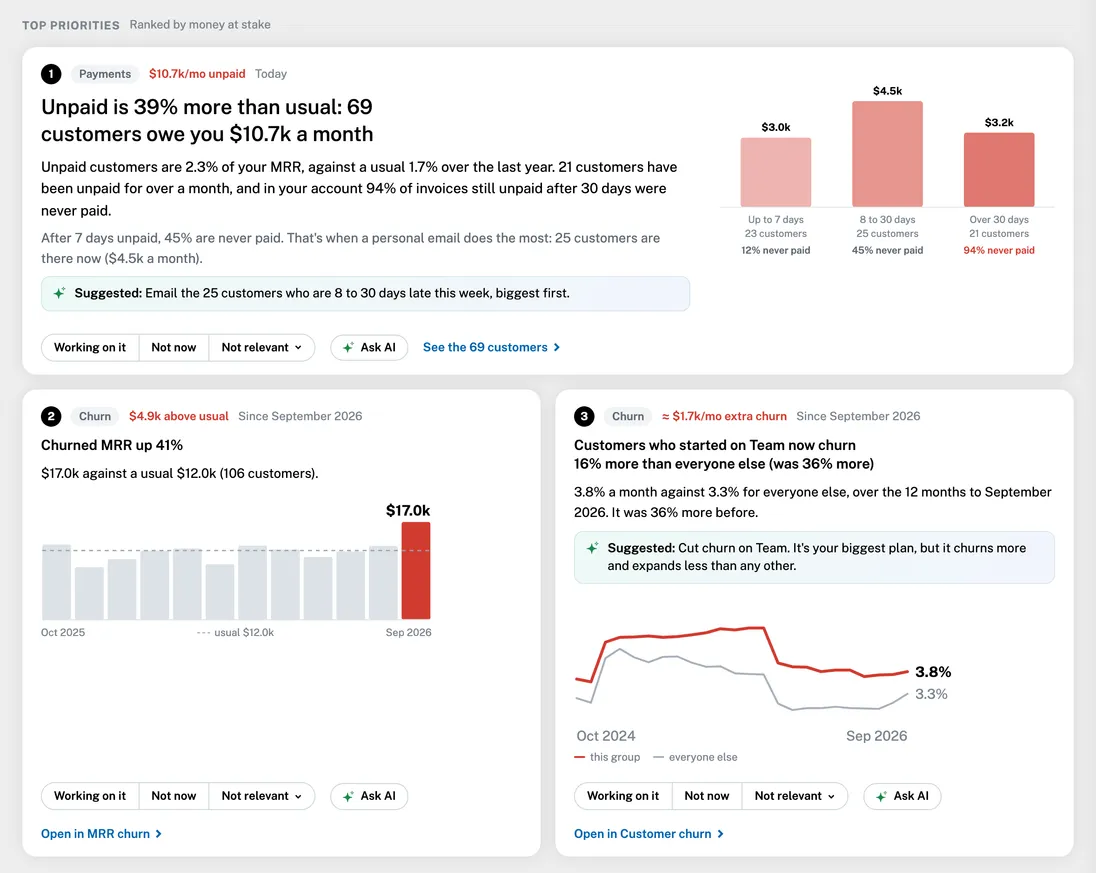Viewport: 1096px width, 873px height.
Task: Click the '45% never paid' text
Action: coord(888,250)
